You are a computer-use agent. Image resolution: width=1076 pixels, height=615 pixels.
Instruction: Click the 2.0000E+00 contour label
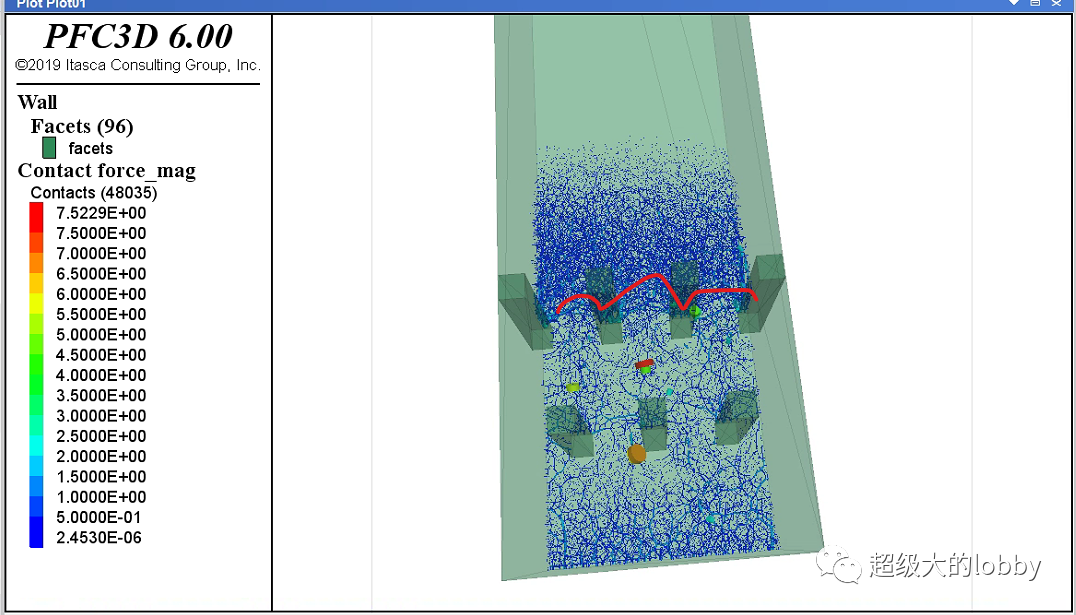pos(101,456)
